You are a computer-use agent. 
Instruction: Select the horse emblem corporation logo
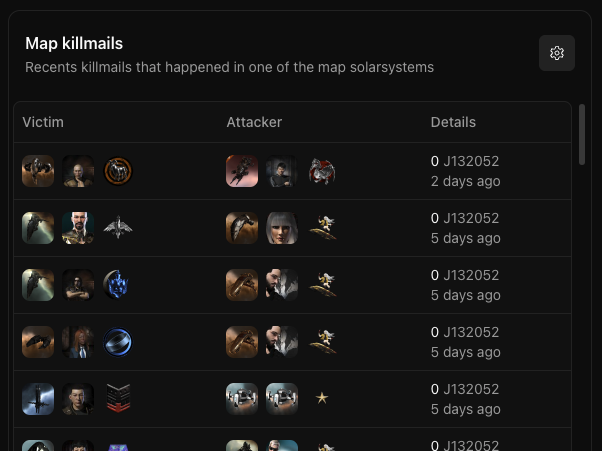118,171
